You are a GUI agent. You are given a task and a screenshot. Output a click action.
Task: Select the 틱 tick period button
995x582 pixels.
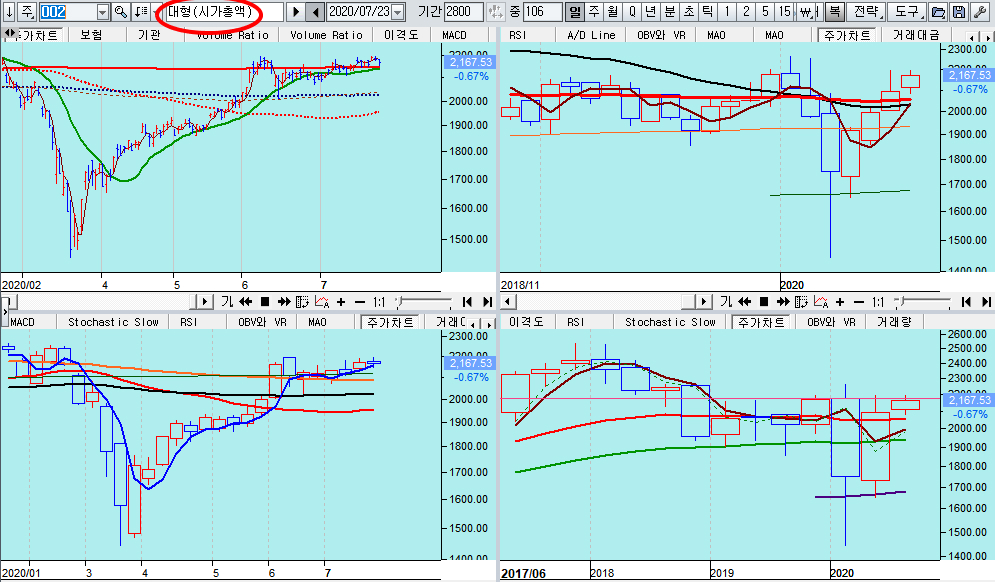(x=708, y=11)
